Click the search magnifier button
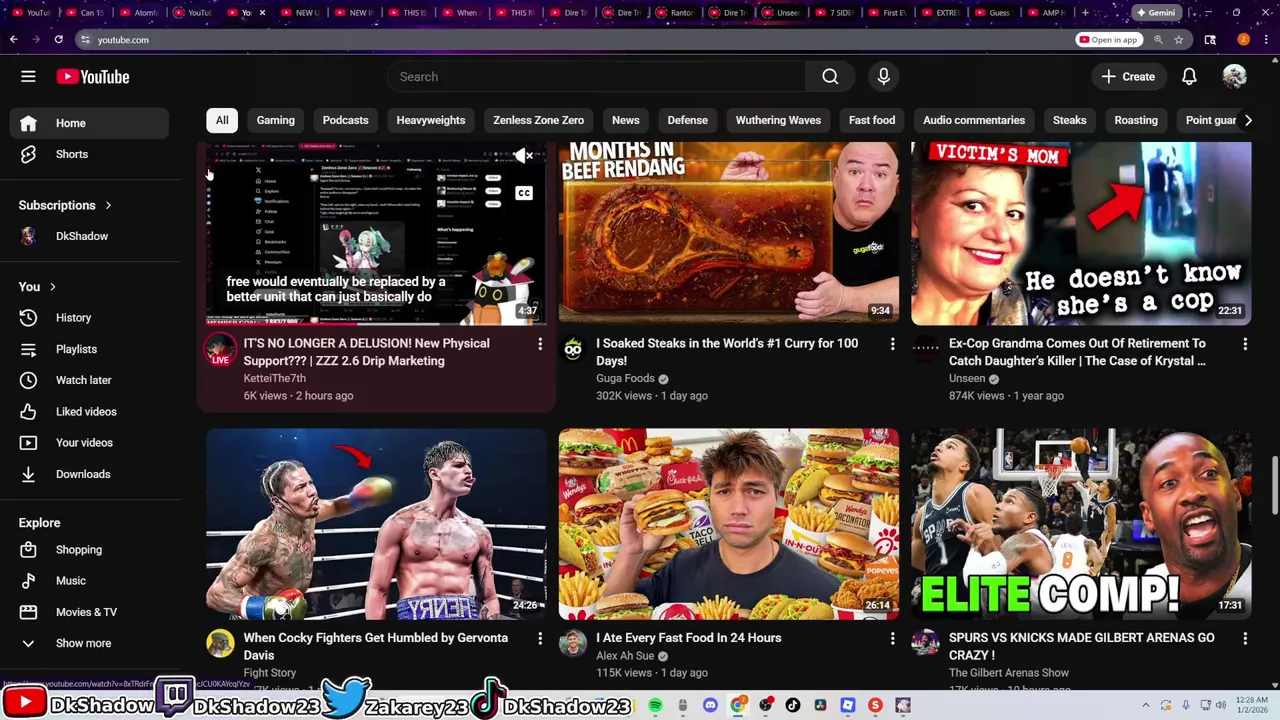Screen dimensions: 1280x720 coord(830,77)
